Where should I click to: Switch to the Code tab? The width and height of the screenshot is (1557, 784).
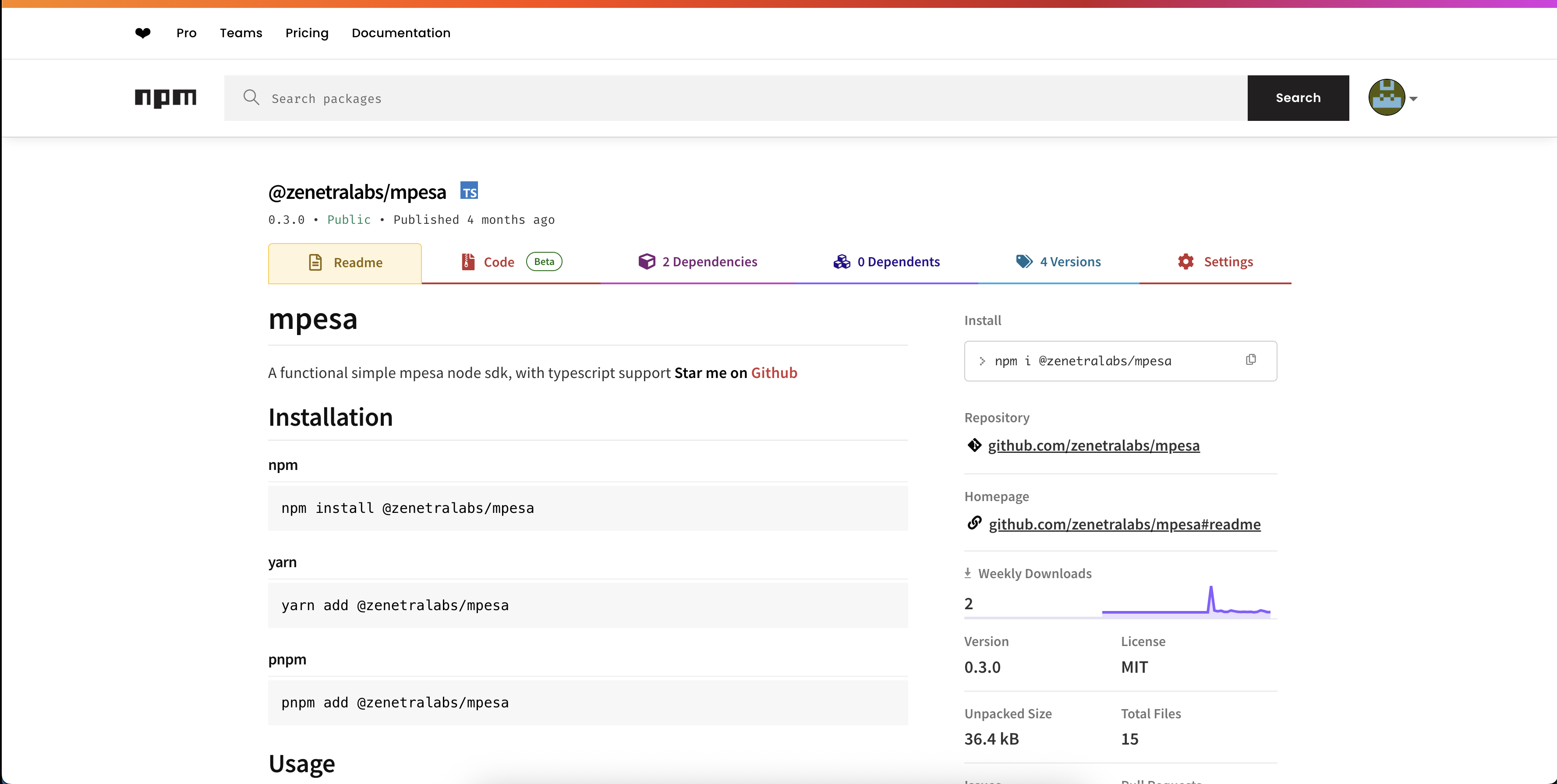pos(511,262)
